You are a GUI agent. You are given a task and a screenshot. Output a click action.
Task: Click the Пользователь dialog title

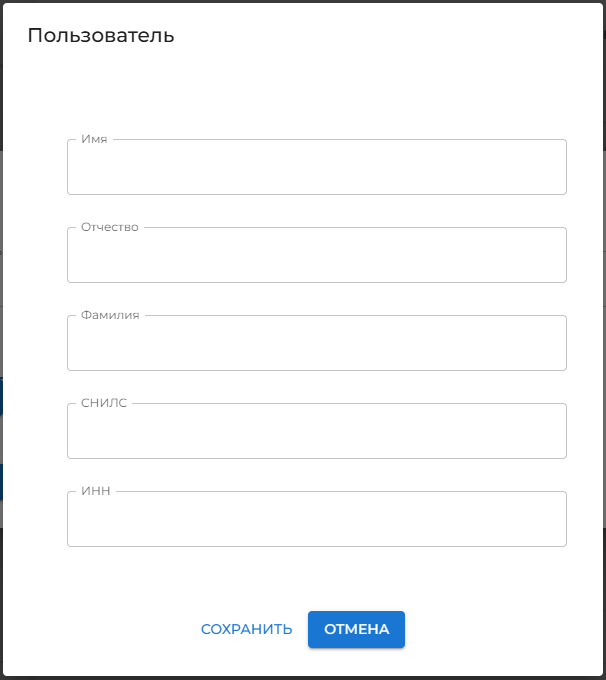(101, 36)
